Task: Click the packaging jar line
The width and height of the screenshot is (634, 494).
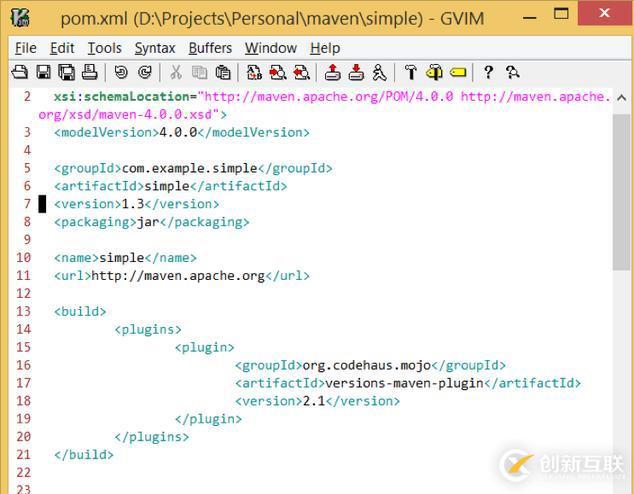Action: click(152, 222)
